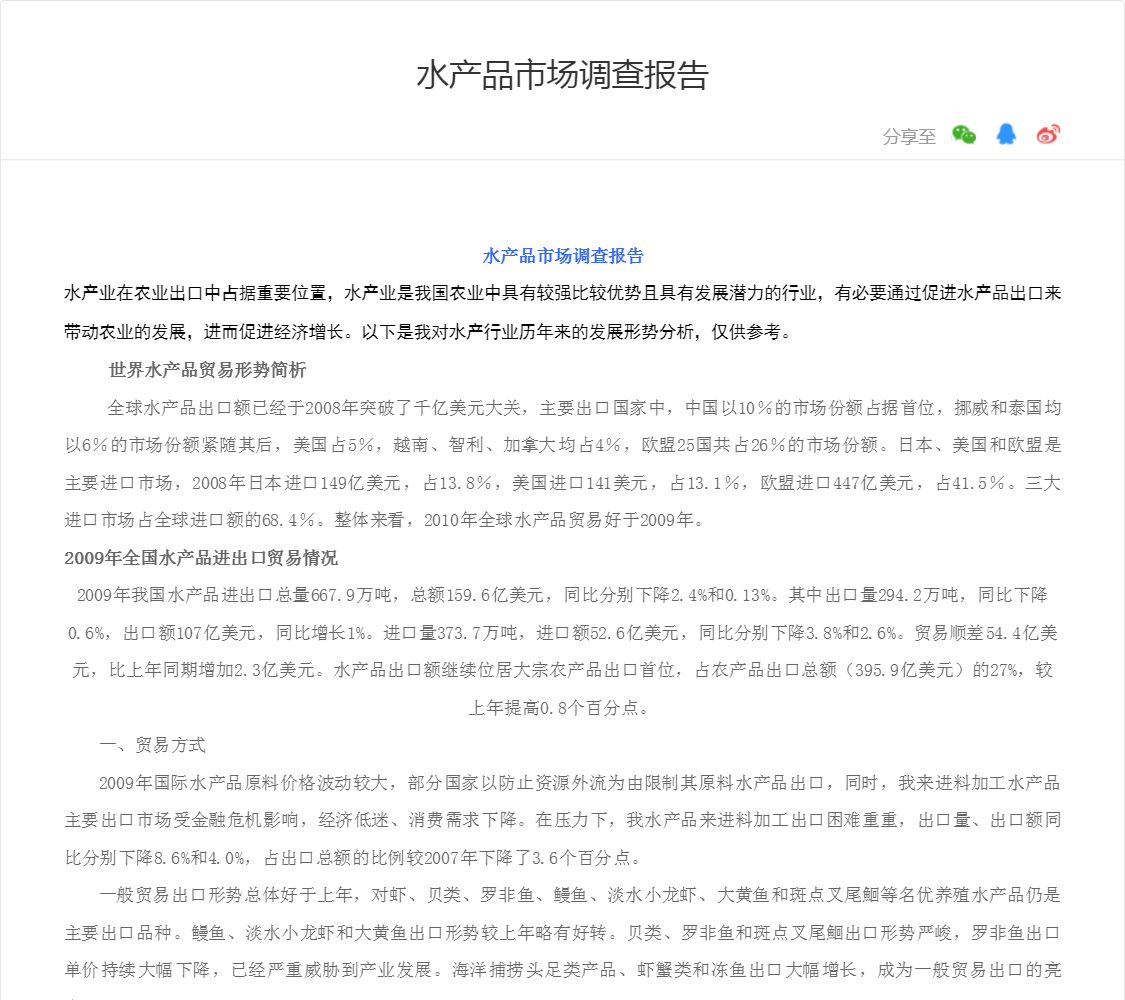Screen dimensions: 1125x1000
Task: Click the line starting 2009年国际水产品原料价格波动
Action: pyautogui.click(x=580, y=783)
